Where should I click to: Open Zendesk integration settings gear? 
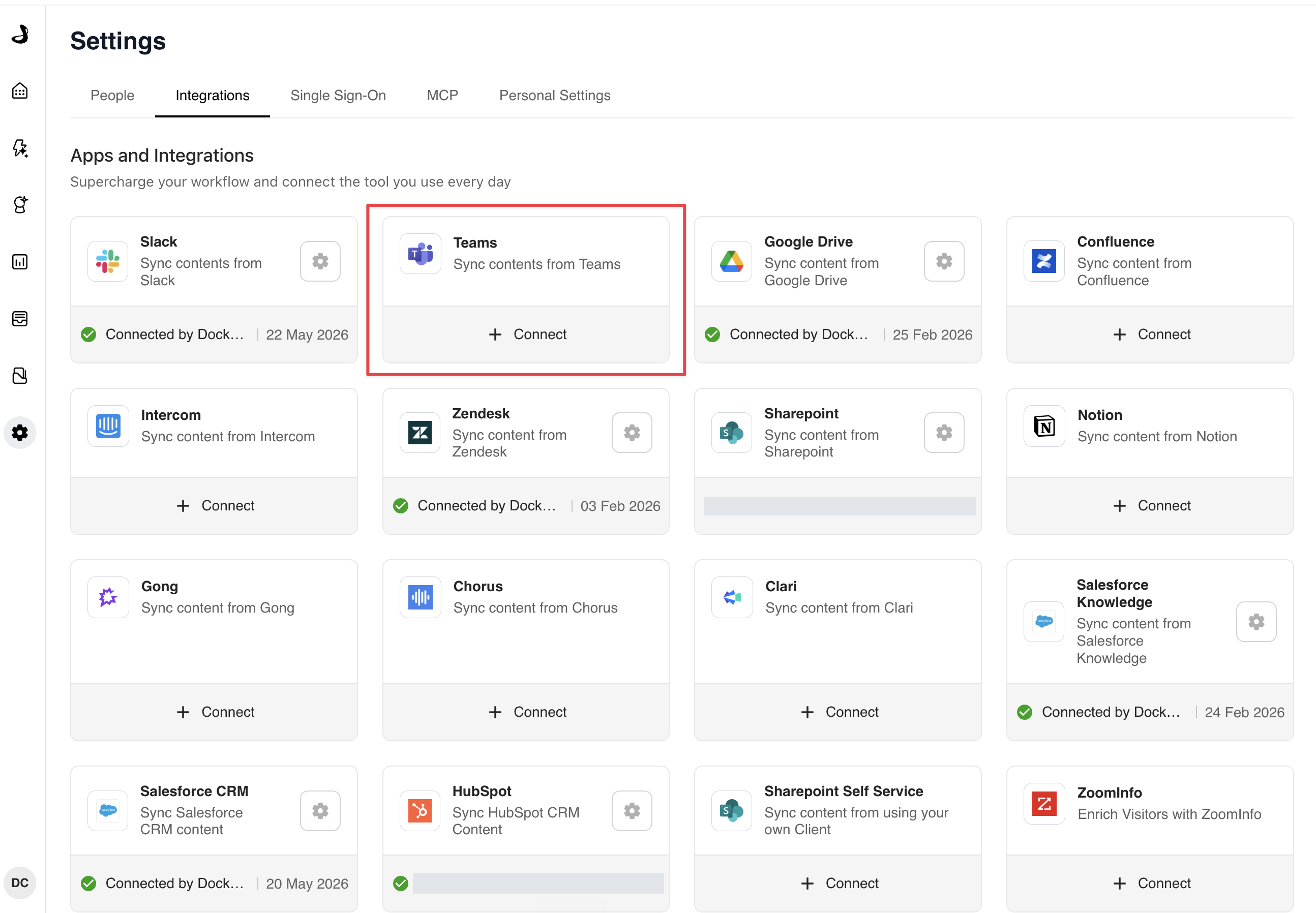click(x=632, y=433)
